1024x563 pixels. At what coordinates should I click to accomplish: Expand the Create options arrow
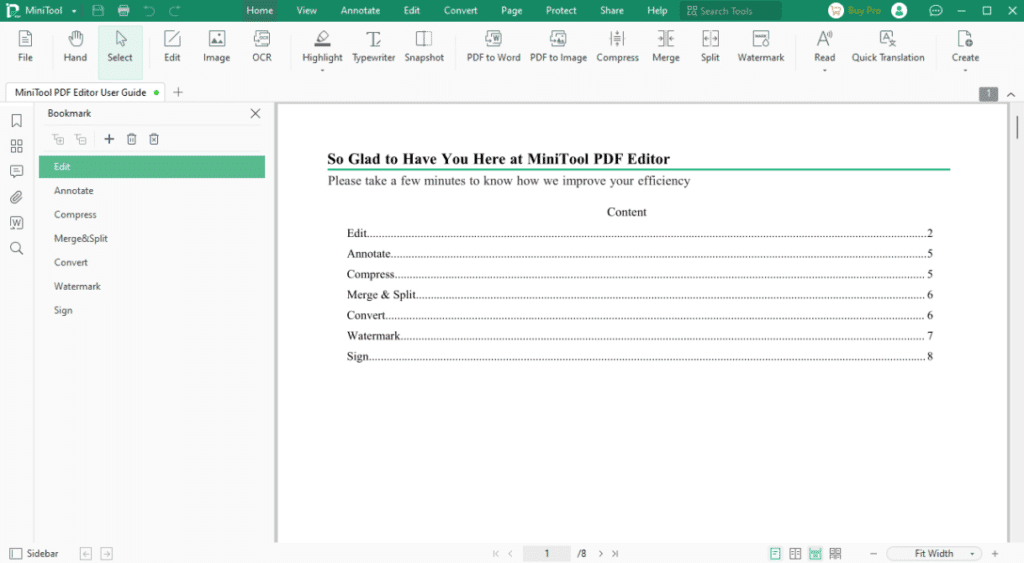coord(965,70)
